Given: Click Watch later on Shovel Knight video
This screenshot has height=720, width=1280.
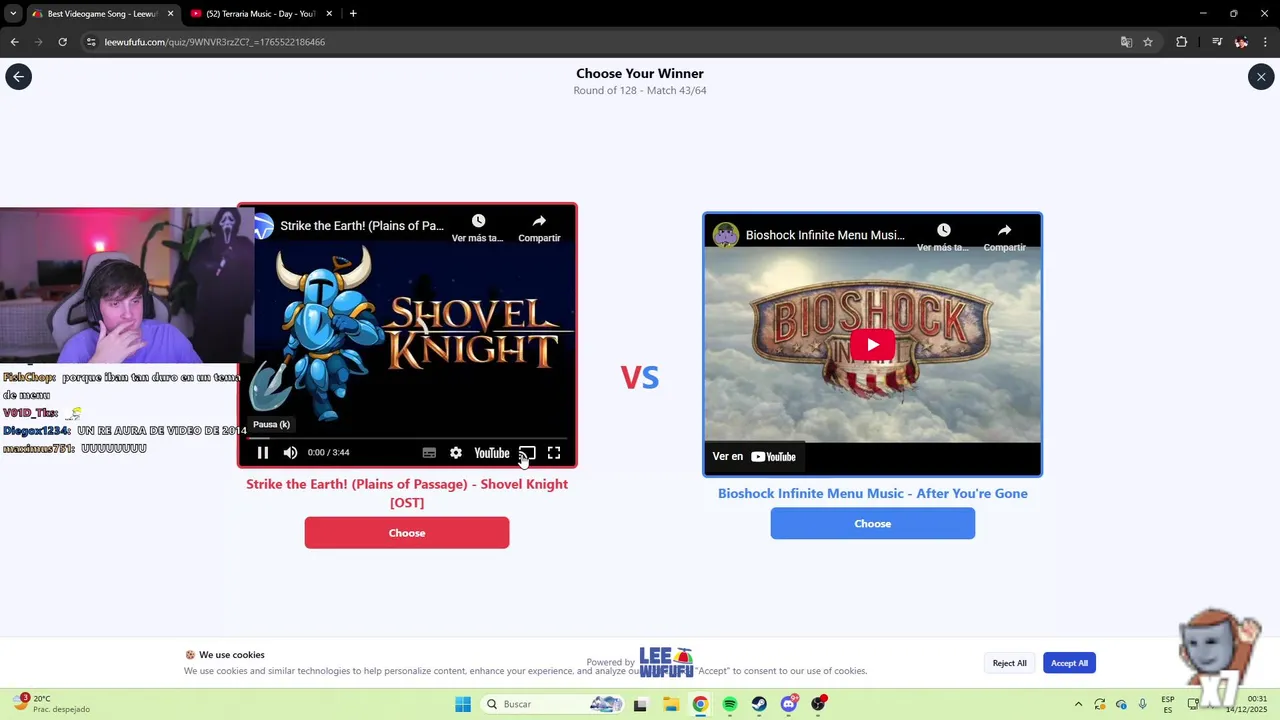Looking at the screenshot, I should pyautogui.click(x=478, y=228).
